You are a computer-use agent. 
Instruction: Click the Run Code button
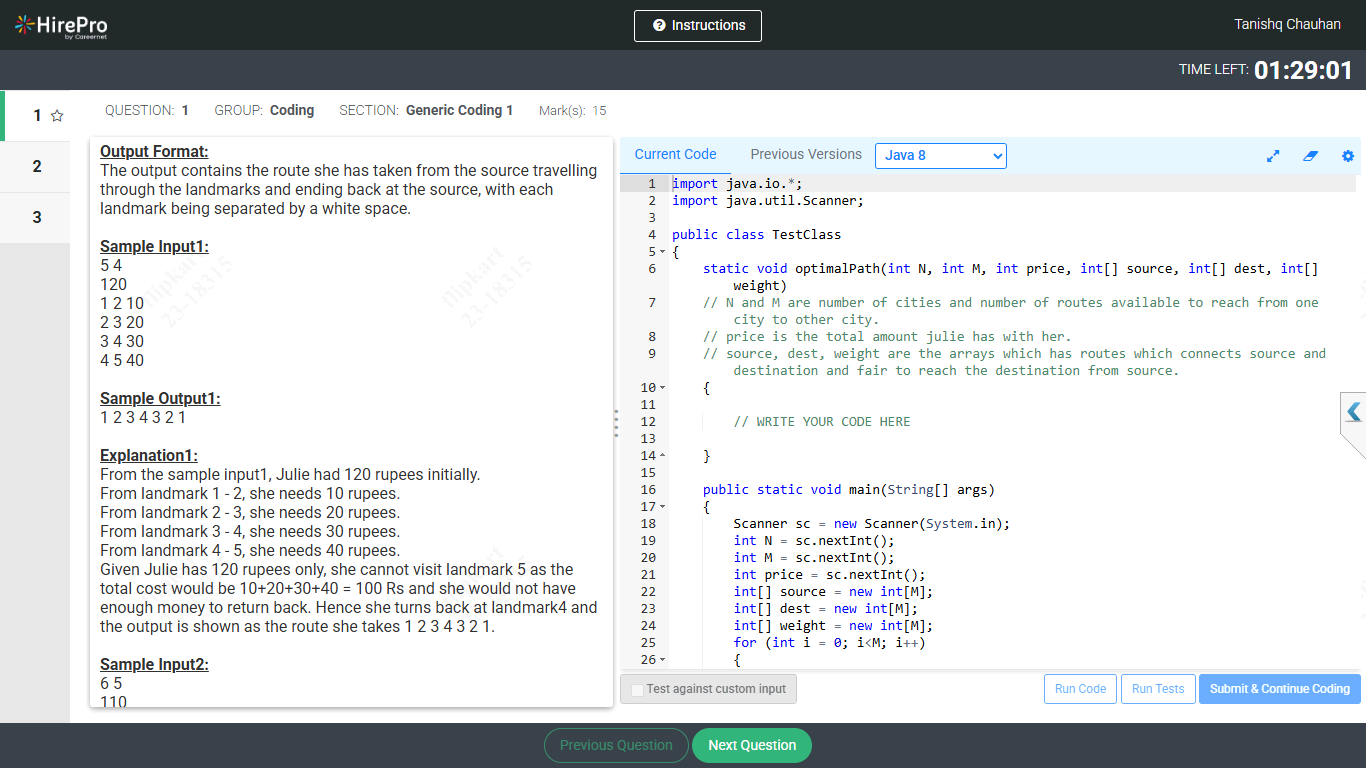1080,689
